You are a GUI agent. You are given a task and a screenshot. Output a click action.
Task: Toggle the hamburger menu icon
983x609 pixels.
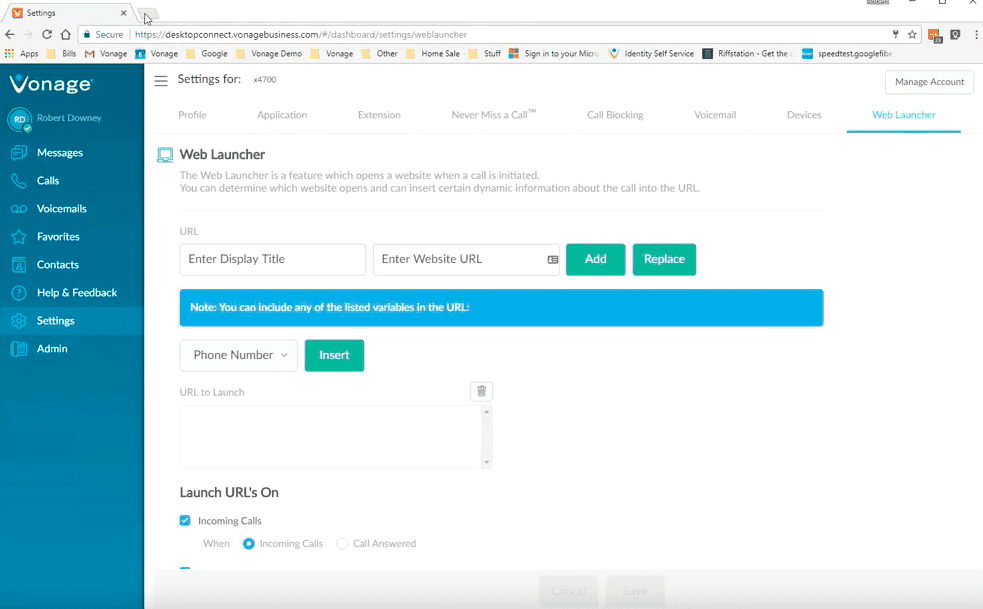(x=161, y=81)
